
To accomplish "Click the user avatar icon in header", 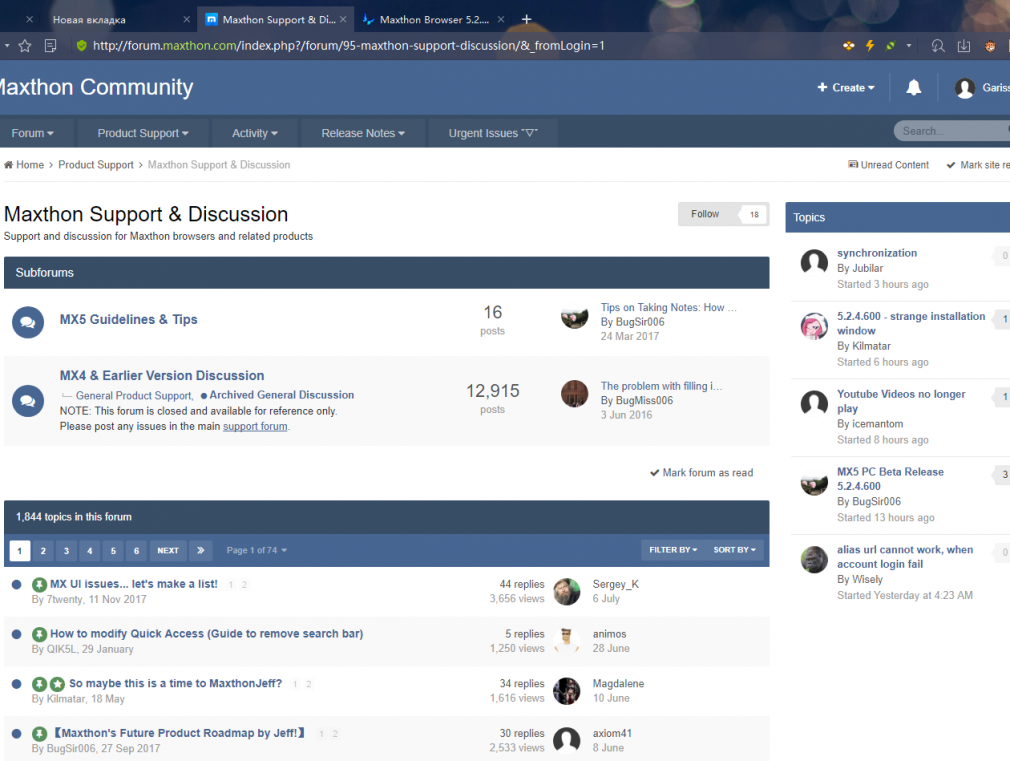I will (x=965, y=88).
